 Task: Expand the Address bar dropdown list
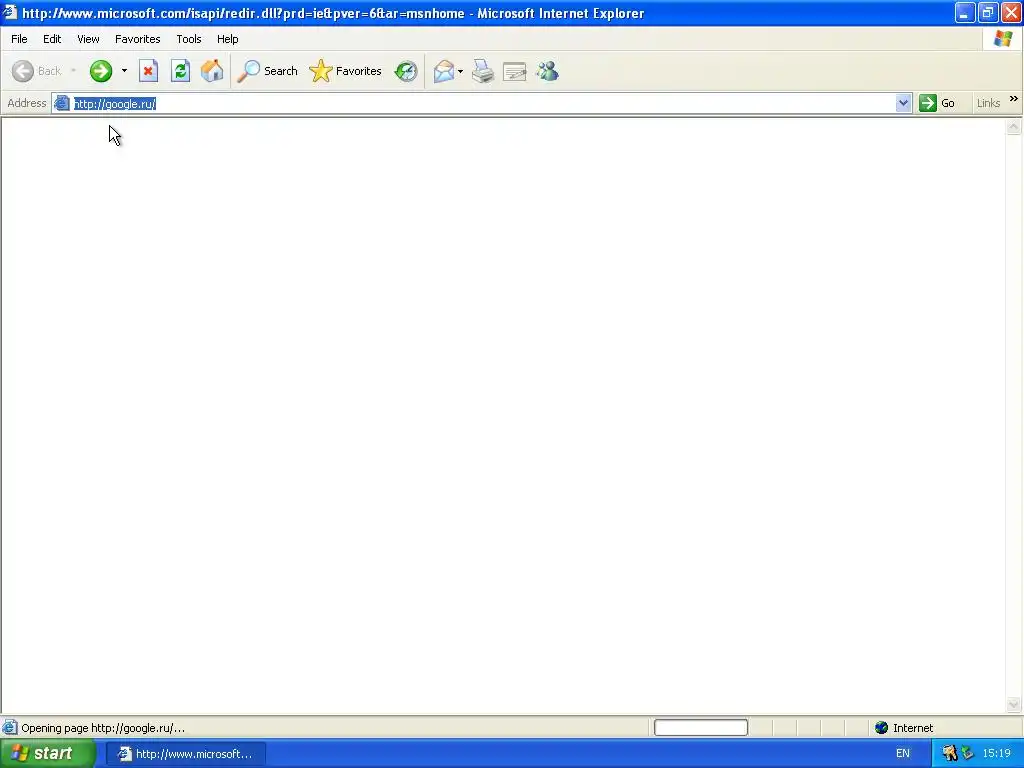tap(903, 103)
